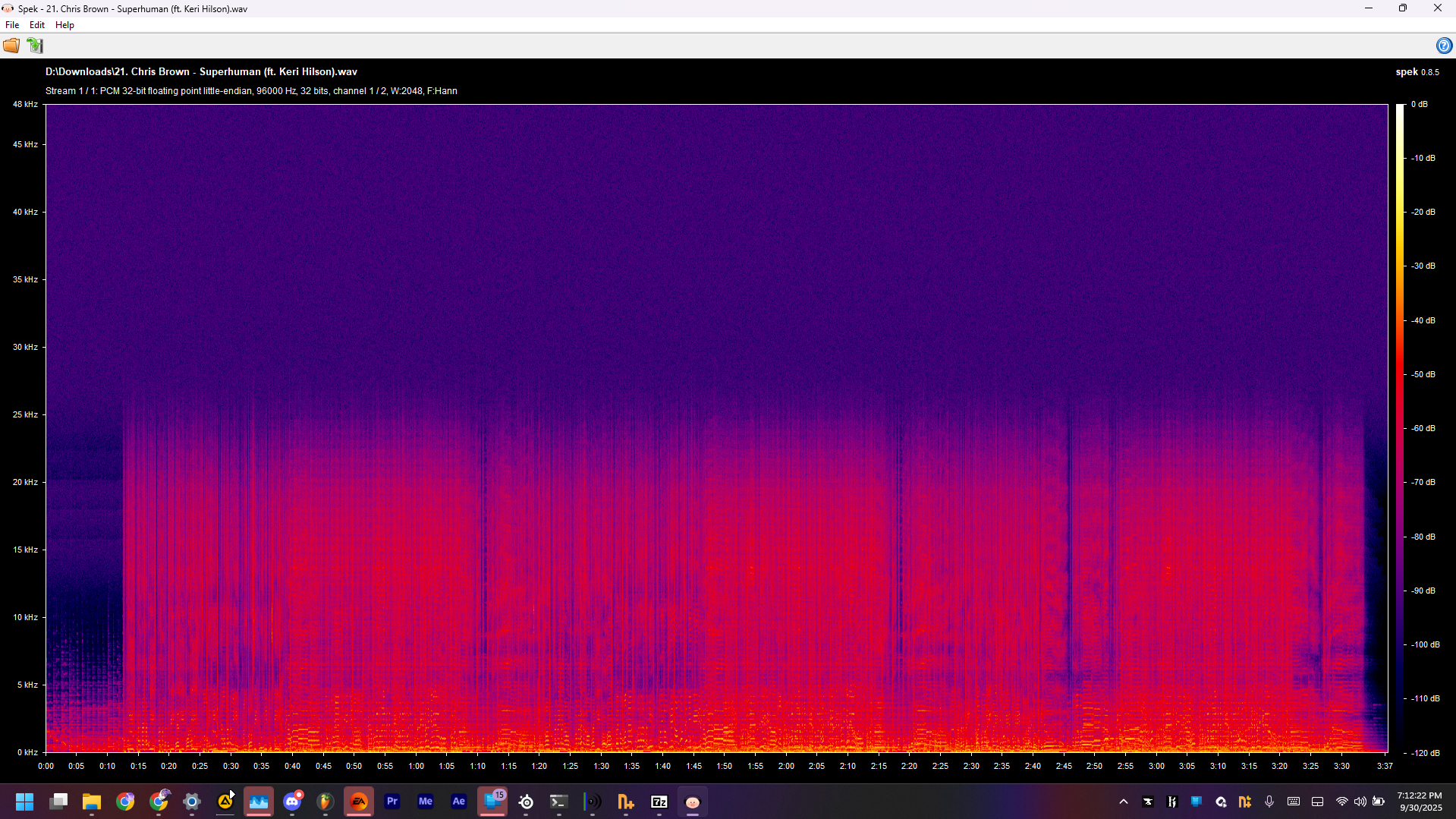
Task: Launch Adobe Premiere Pro from the taskbar
Action: 392,802
